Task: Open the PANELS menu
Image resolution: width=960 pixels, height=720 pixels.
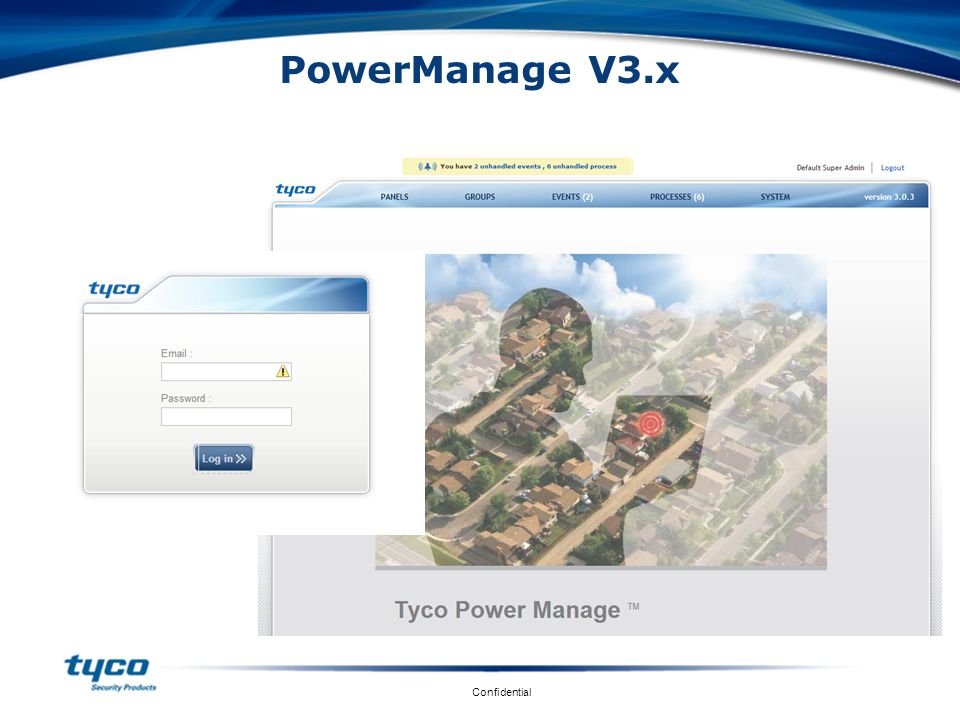Action: (x=394, y=197)
